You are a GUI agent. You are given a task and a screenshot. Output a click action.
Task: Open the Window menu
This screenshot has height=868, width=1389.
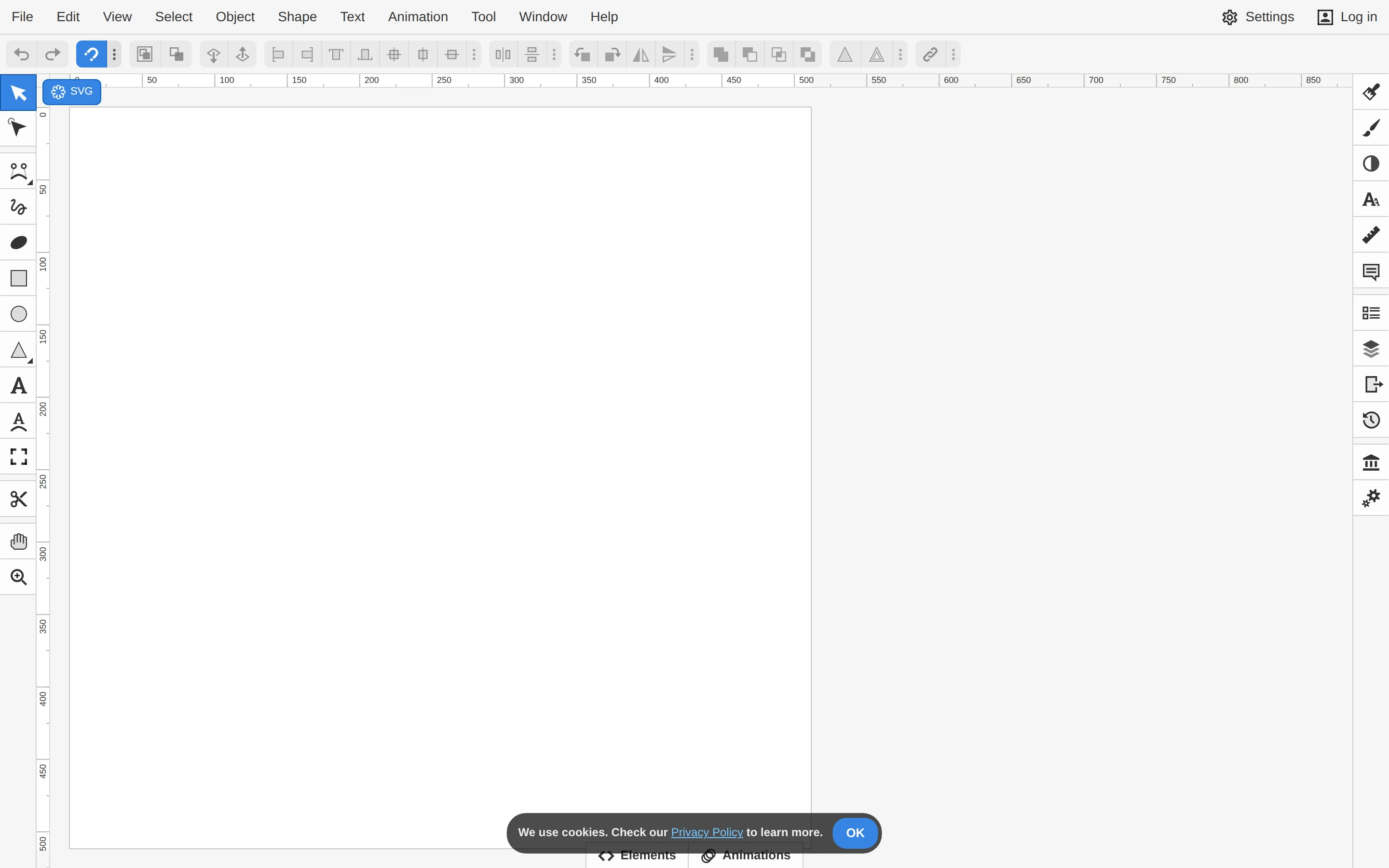543,17
